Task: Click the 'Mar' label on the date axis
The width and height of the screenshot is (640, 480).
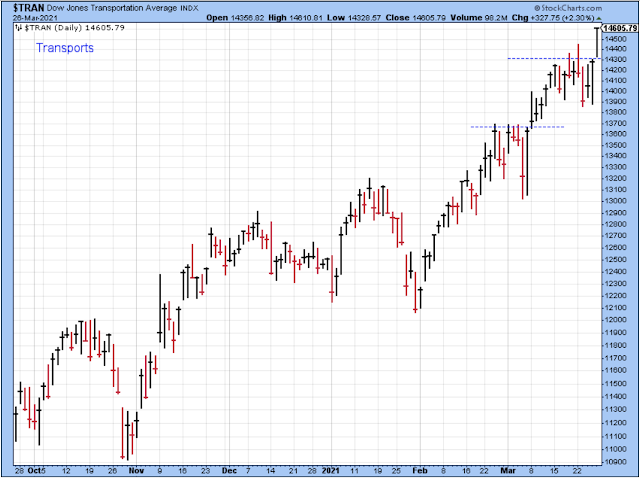Action: click(508, 471)
